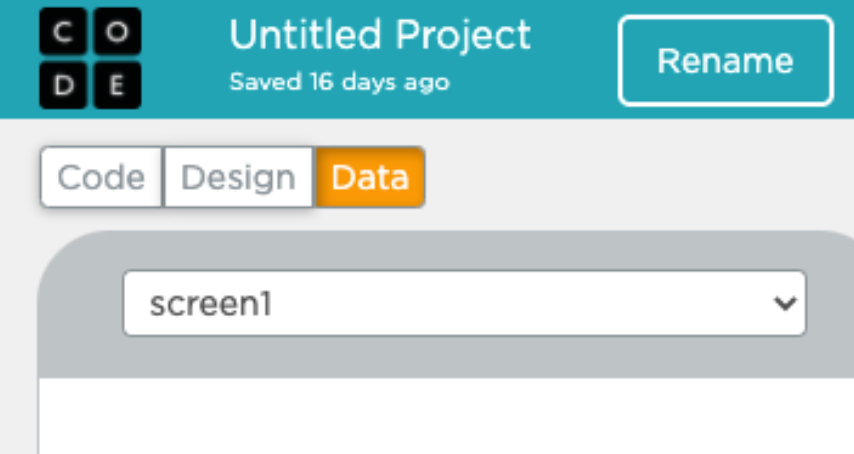The height and width of the screenshot is (454, 854).
Task: Click the "Saved 16 days ago" status
Action: click(339, 82)
